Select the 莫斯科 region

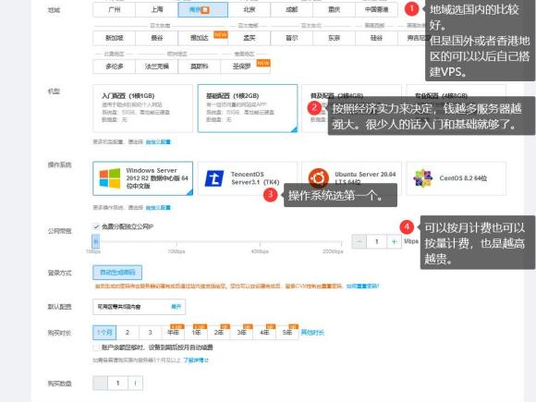(x=199, y=66)
